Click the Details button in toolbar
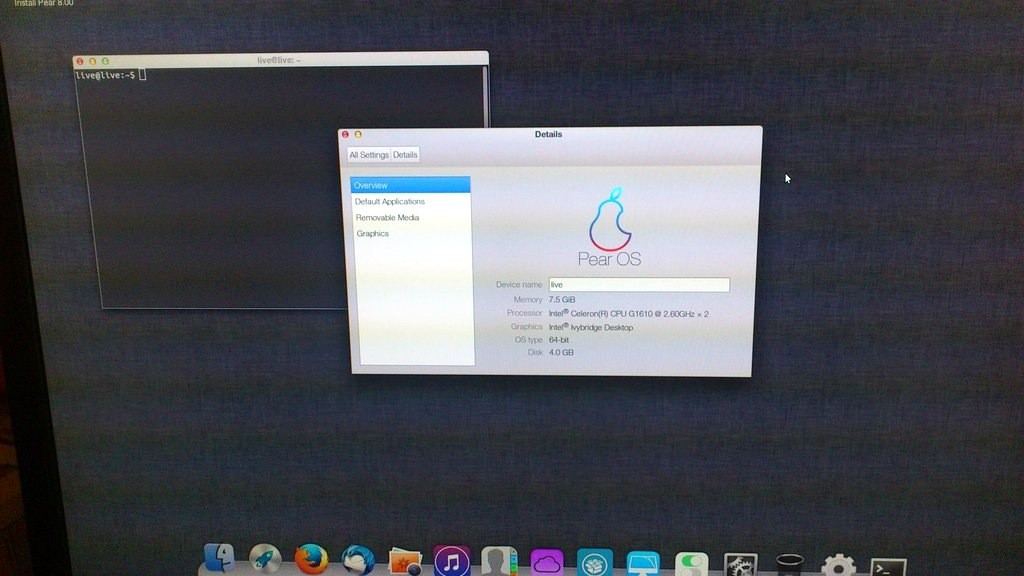Viewport: 1024px width, 576px height. tap(405, 155)
